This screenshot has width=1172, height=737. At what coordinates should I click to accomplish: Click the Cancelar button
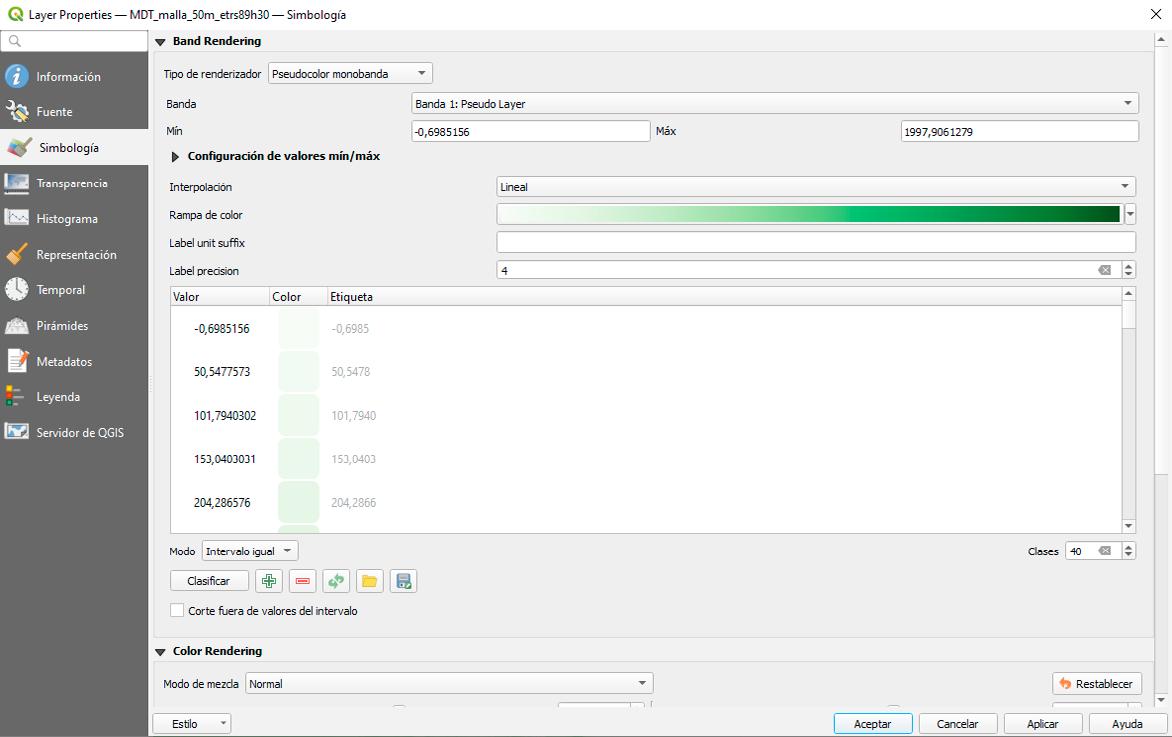pos(957,724)
